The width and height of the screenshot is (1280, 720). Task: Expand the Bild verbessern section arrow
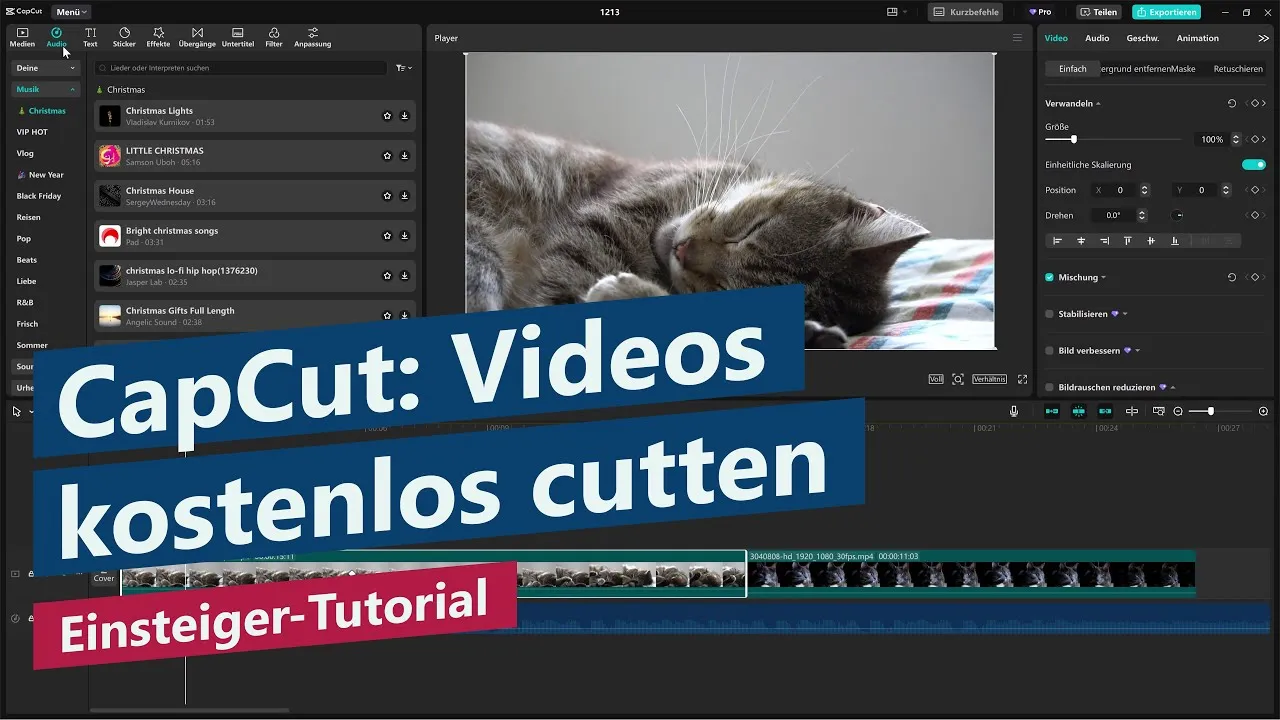pyautogui.click(x=1137, y=351)
